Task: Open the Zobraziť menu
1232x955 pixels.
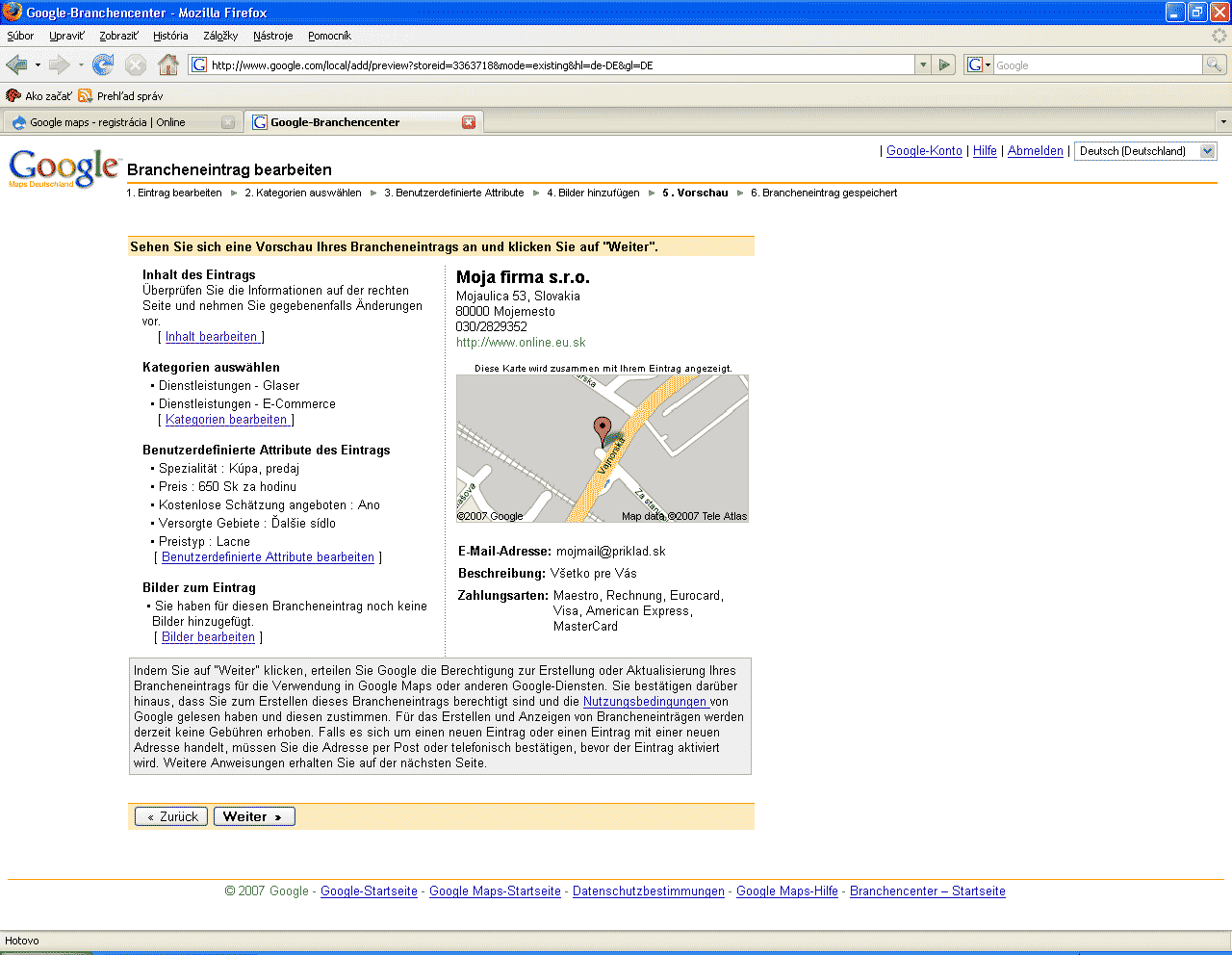Action: pos(118,36)
